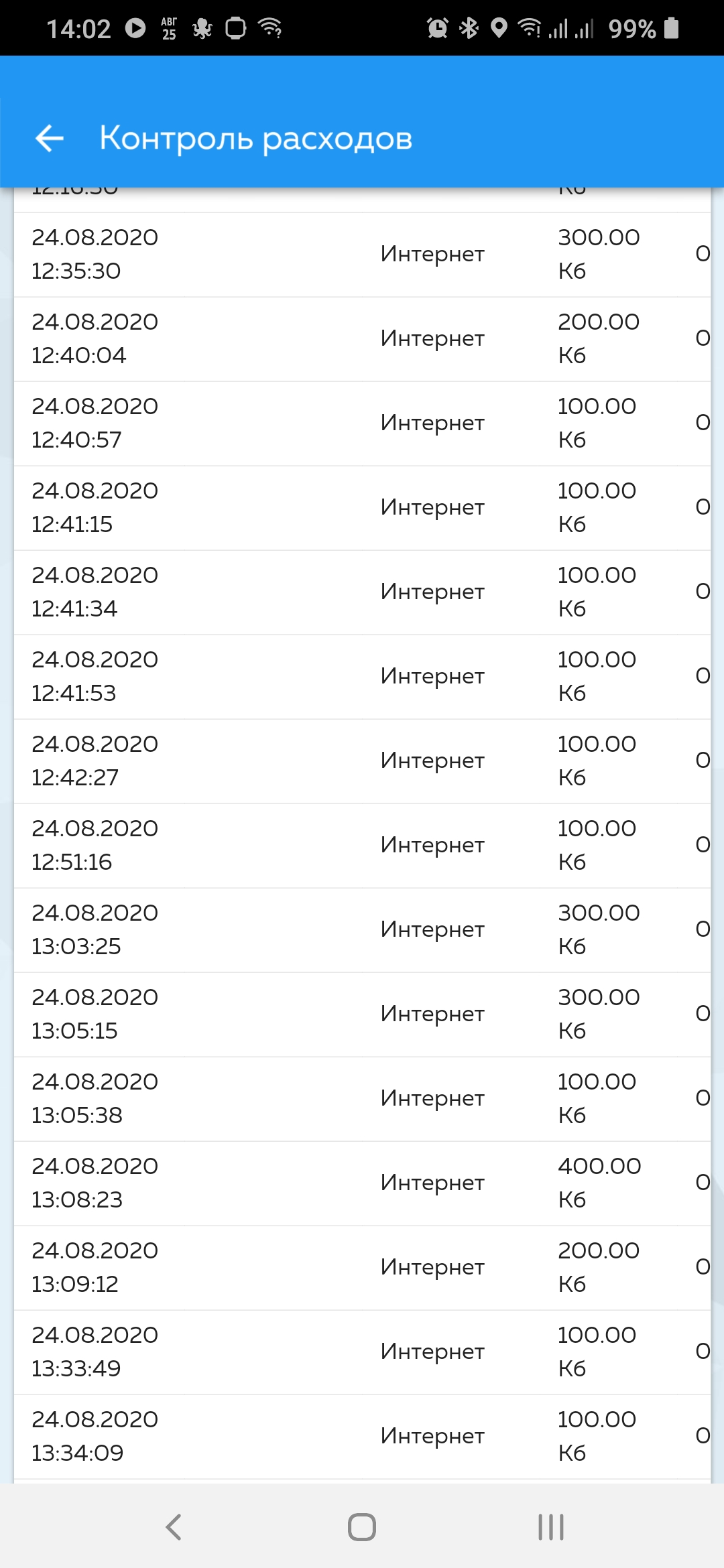Tap the Контроль расходов title
Screen dimensions: 724x1568
(x=255, y=139)
